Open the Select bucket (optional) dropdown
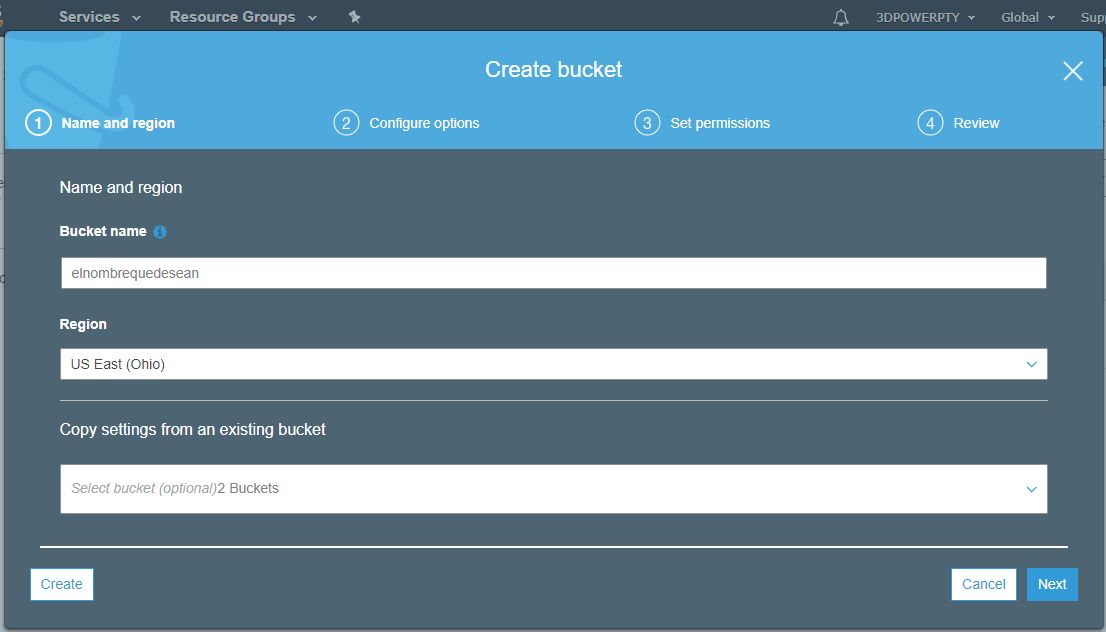 [554, 489]
